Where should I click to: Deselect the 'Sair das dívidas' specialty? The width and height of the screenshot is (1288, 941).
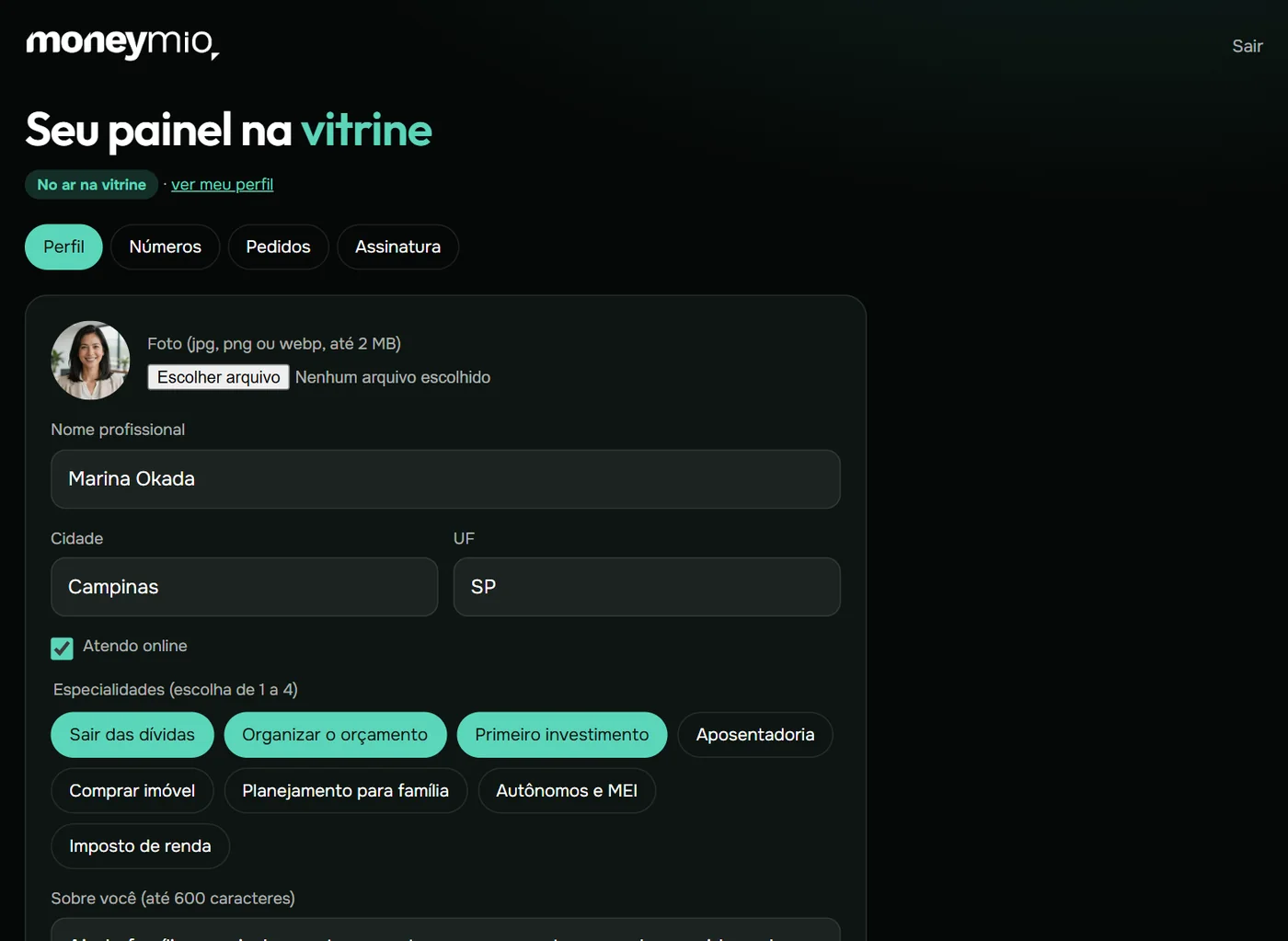[132, 735]
